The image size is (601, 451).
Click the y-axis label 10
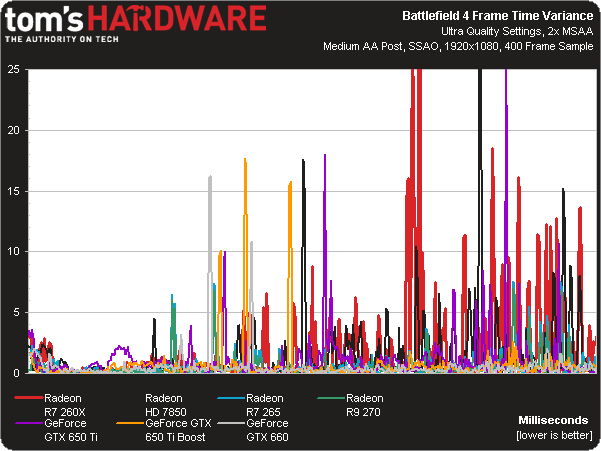click(13, 251)
